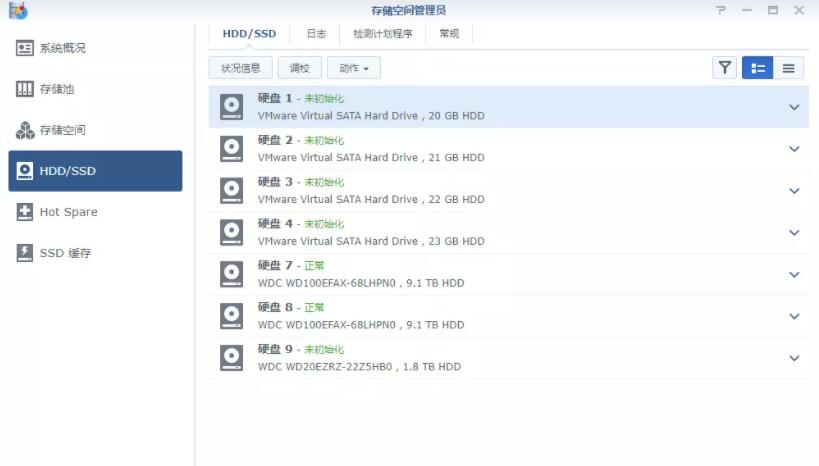Image resolution: width=819 pixels, height=466 pixels.
Task: Expand details of 硬盘 8
Action: (x=794, y=316)
